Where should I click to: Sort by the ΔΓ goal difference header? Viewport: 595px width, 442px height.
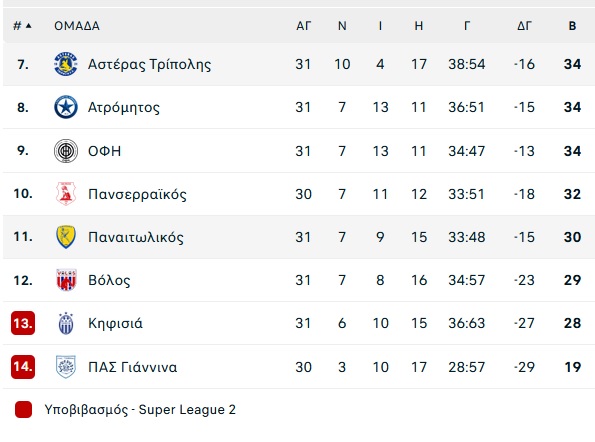coord(524,26)
